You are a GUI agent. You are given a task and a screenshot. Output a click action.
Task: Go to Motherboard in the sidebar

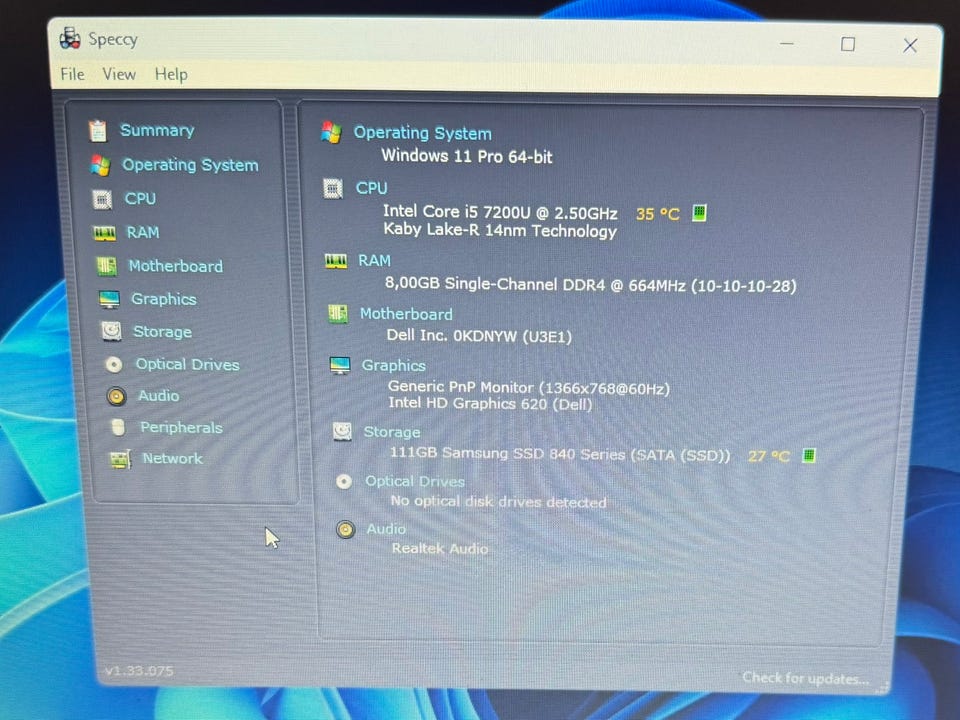176,266
